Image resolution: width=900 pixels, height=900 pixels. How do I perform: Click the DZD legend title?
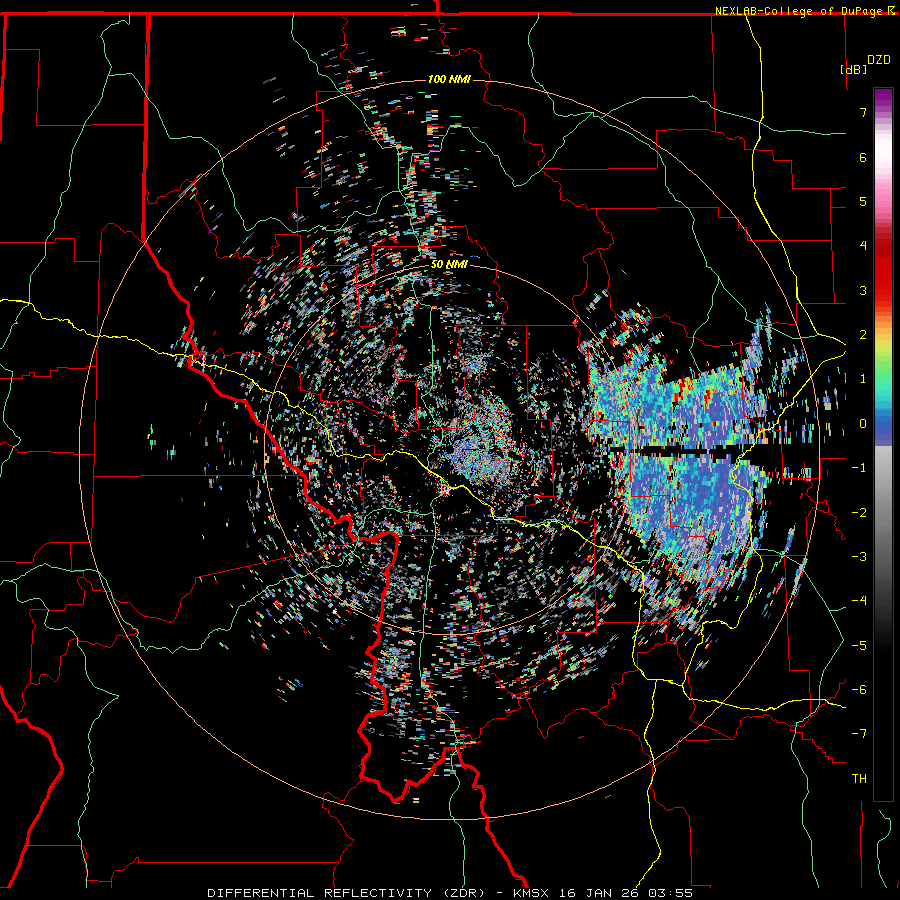[879, 59]
